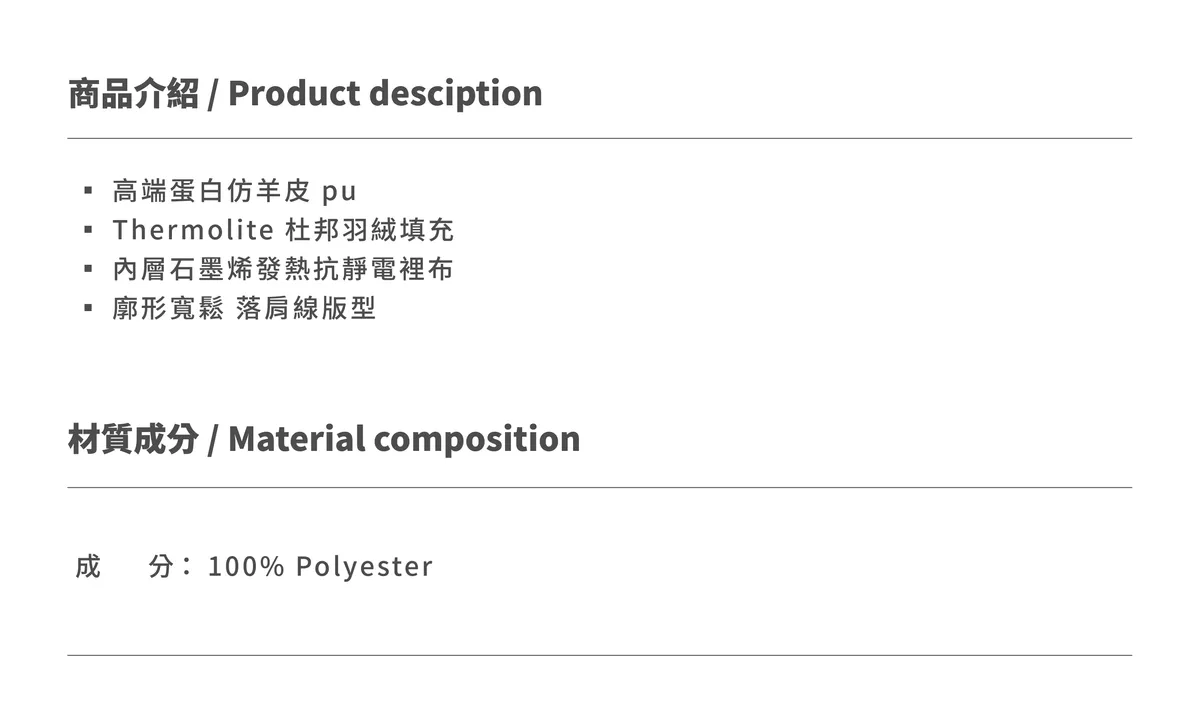This screenshot has width=1200, height=704.
Task: Click the 落肩線版型 text
Action: tap(306, 308)
